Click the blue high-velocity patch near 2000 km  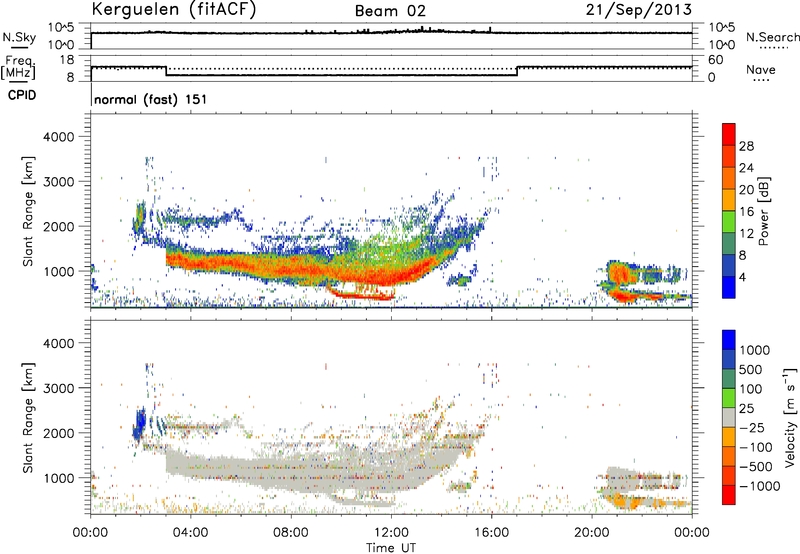point(139,424)
